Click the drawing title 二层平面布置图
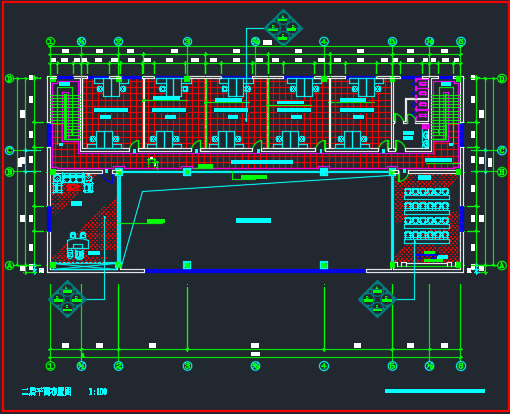Viewport: 510px width, 414px height. click(46, 392)
